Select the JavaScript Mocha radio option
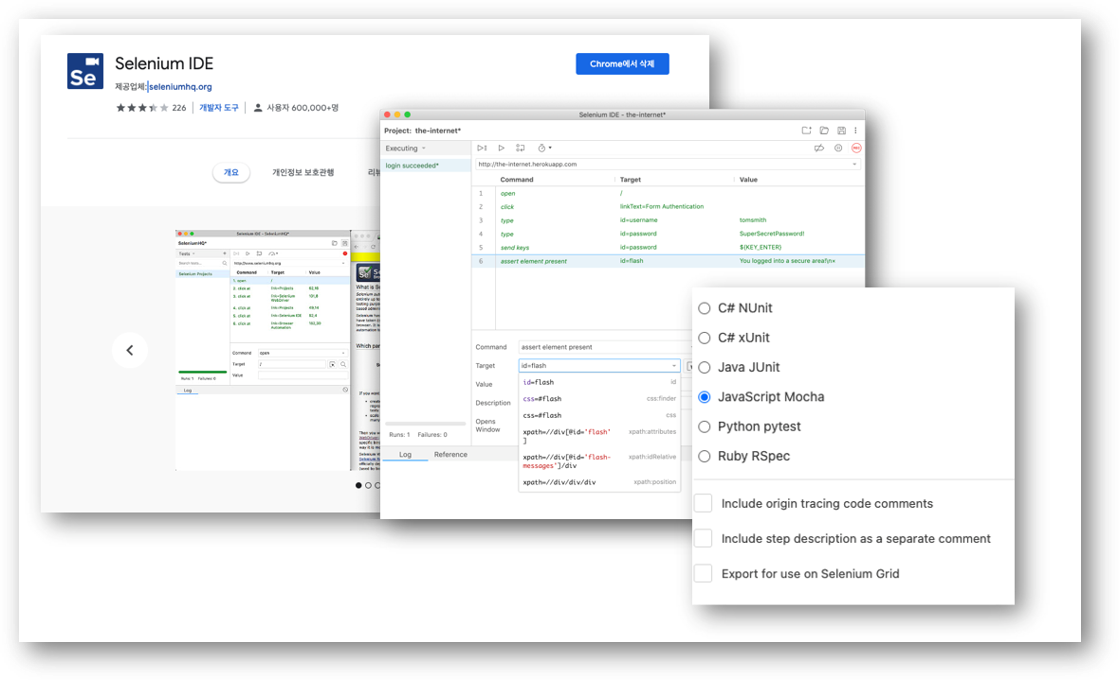This screenshot has height=680, width=1119. tap(704, 397)
